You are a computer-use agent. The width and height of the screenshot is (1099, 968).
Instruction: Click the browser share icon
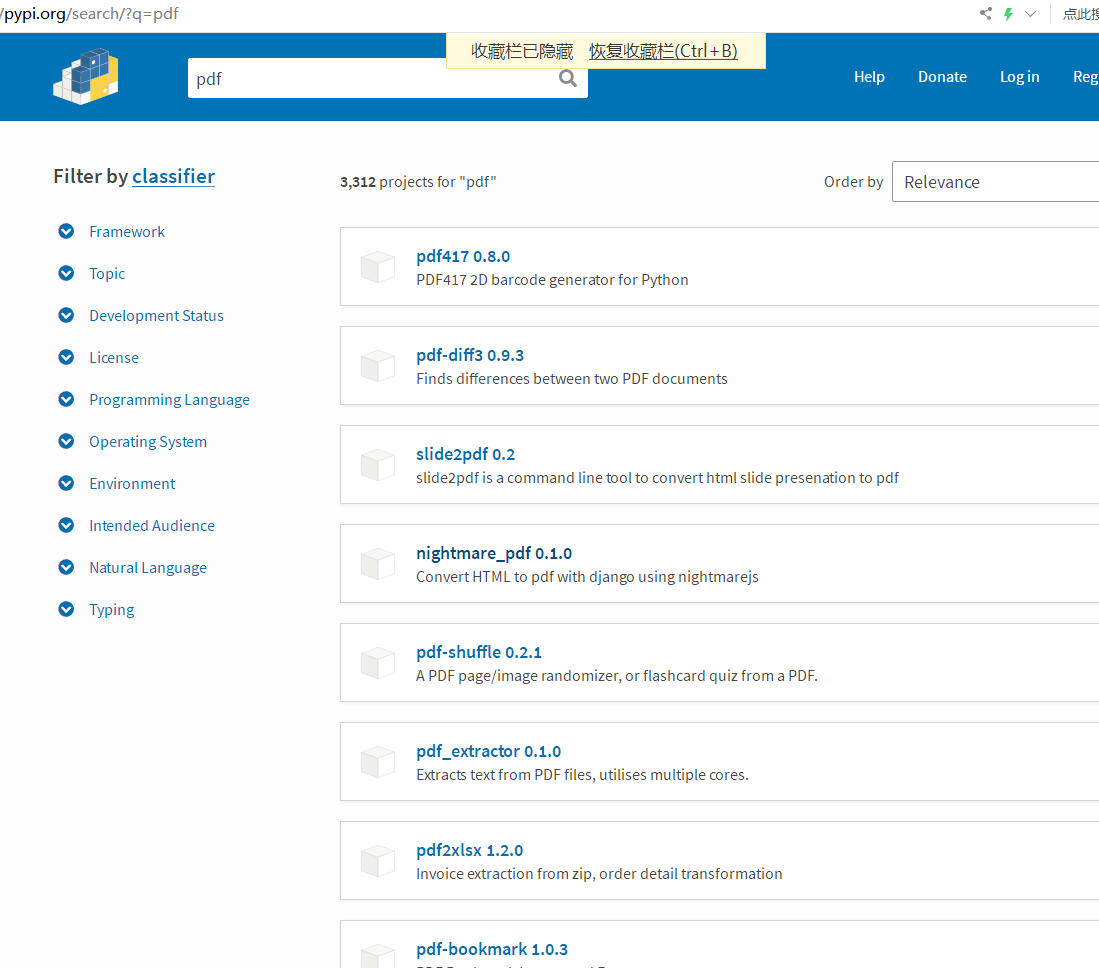[x=985, y=13]
